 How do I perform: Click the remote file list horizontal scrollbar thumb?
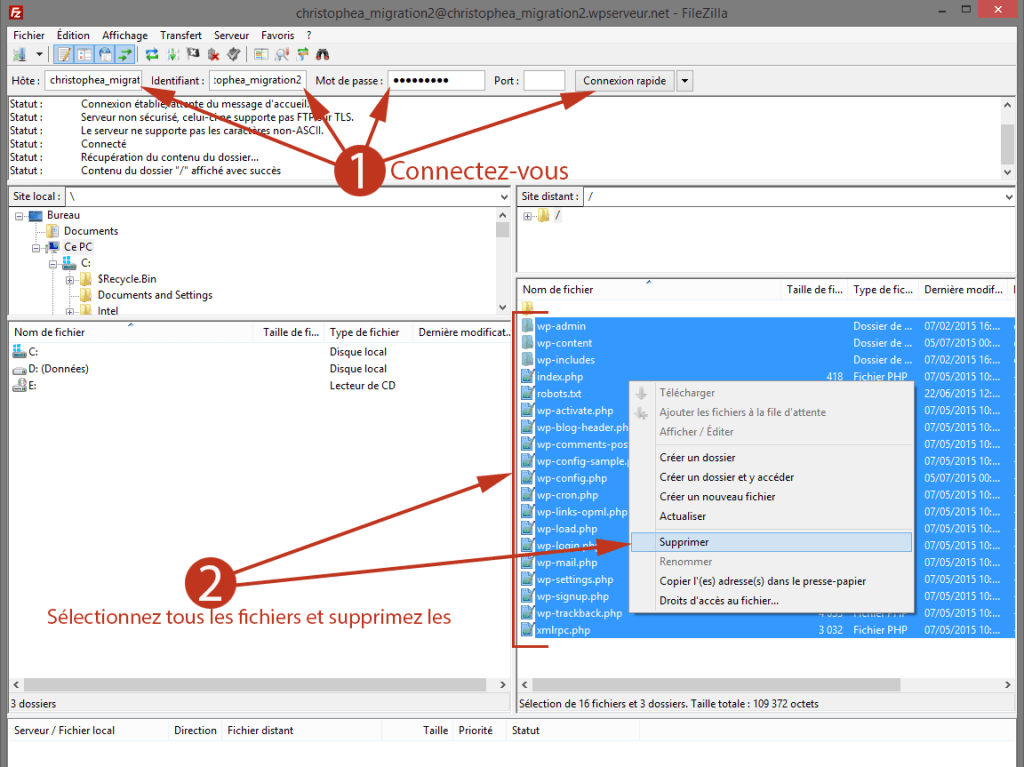tap(716, 685)
